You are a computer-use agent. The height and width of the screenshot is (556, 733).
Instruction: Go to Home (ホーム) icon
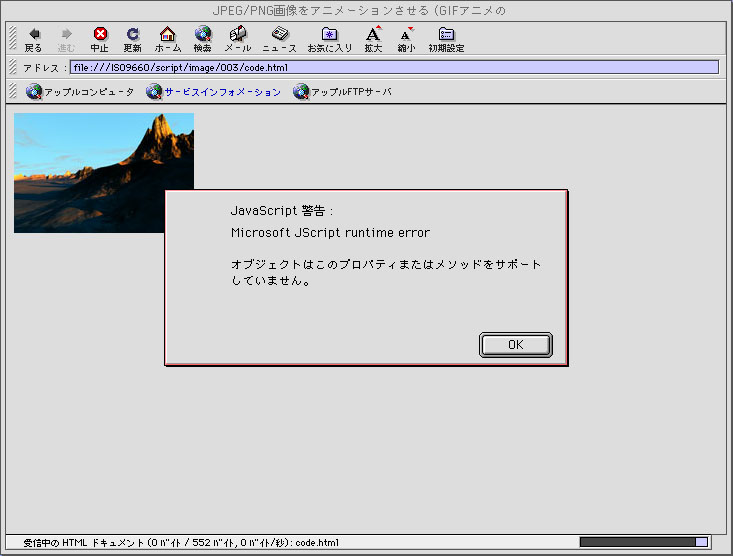pyautogui.click(x=167, y=34)
